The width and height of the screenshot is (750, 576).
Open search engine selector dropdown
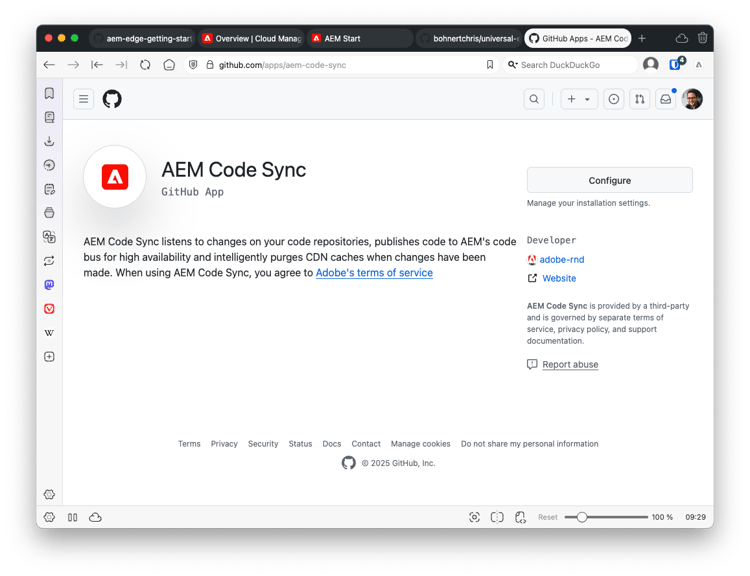click(513, 65)
